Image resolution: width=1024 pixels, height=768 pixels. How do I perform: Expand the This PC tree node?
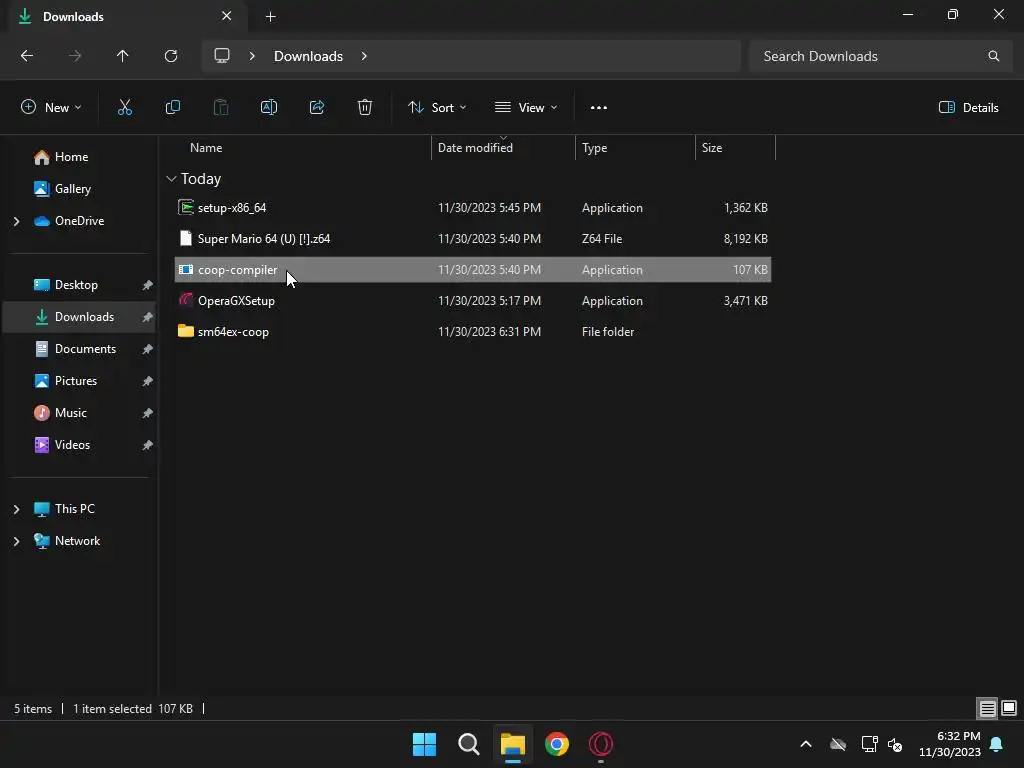[x=16, y=509]
